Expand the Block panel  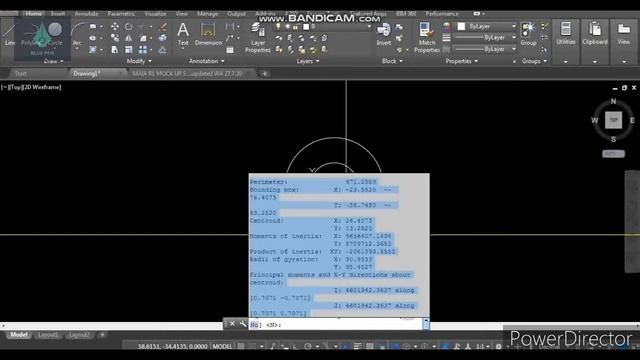392,61
